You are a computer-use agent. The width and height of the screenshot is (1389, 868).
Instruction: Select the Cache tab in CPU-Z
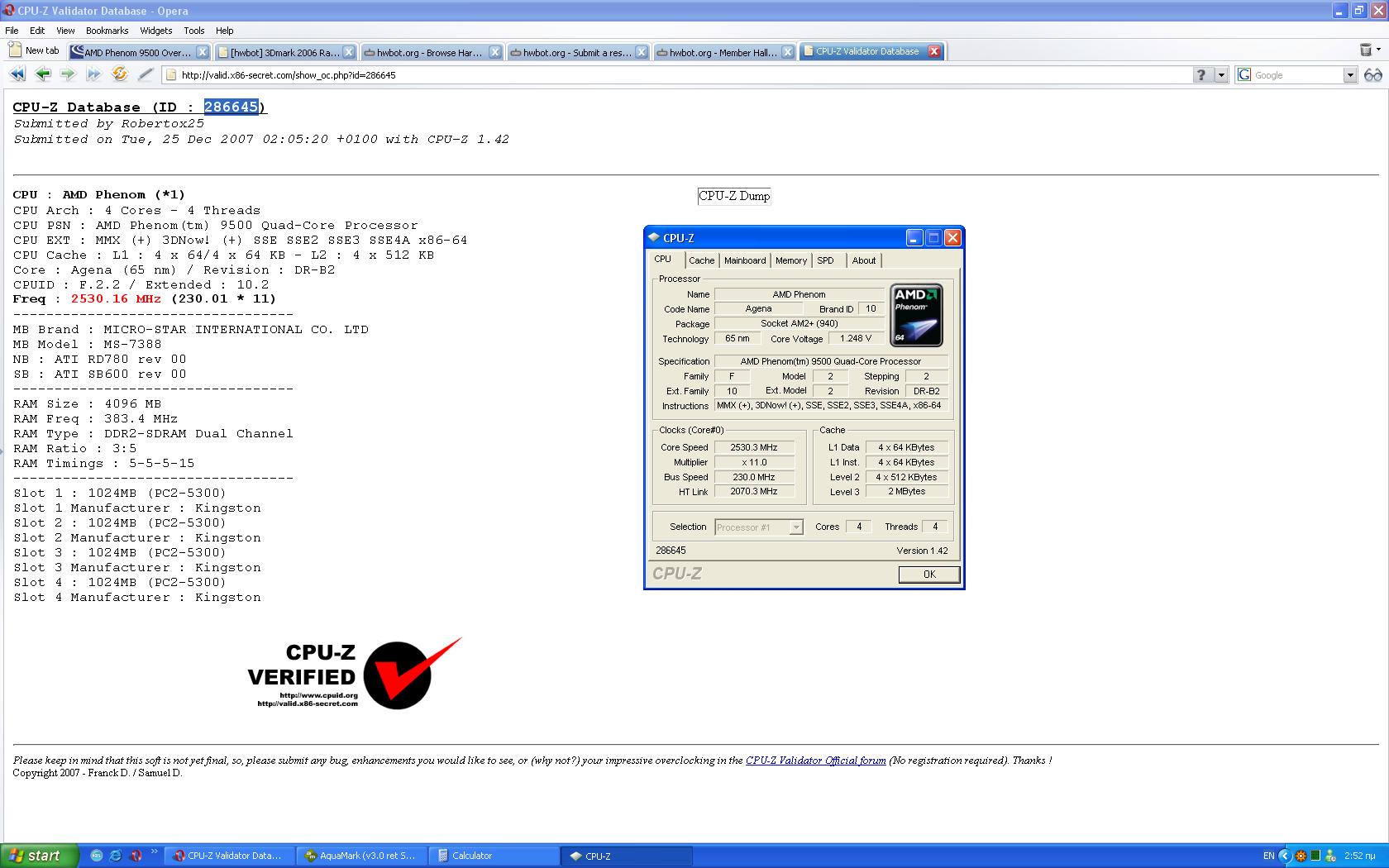(702, 260)
